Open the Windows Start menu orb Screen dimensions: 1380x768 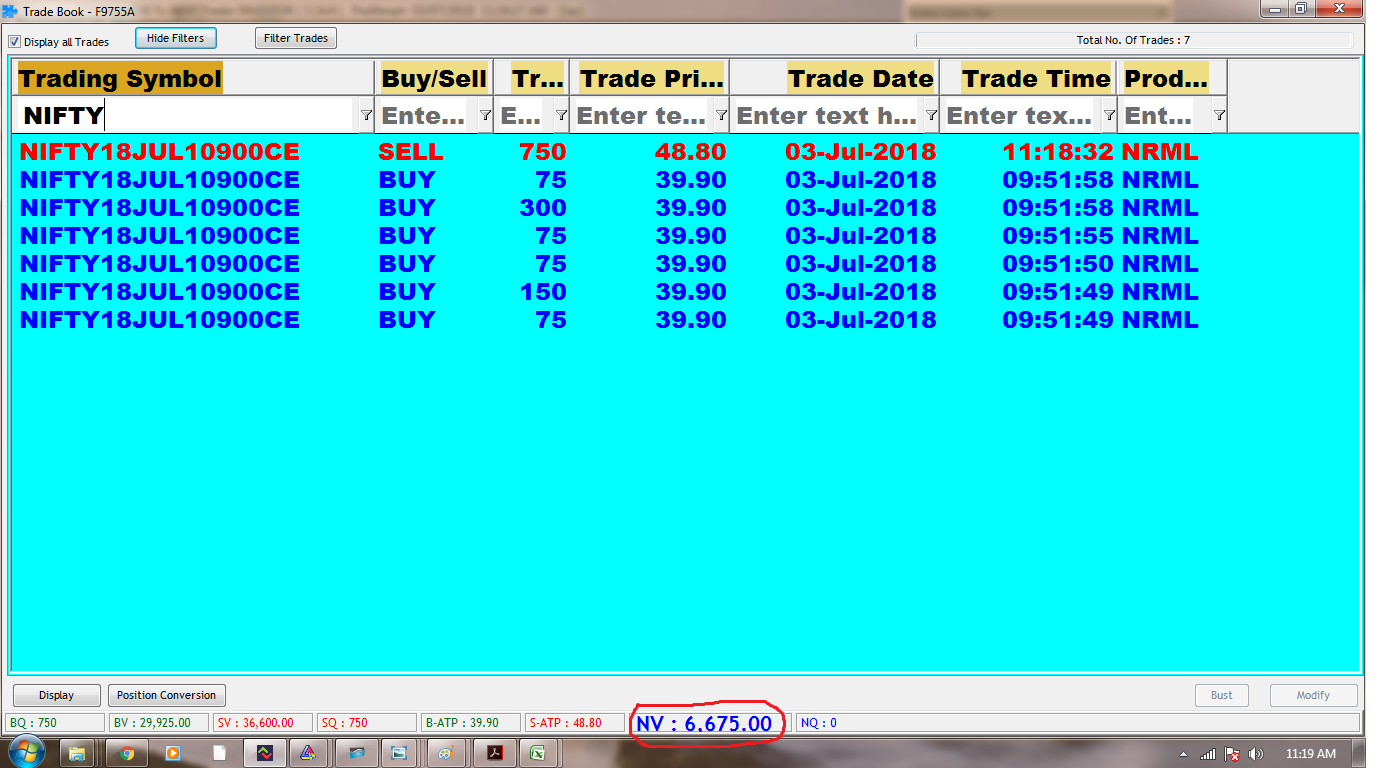tap(24, 752)
